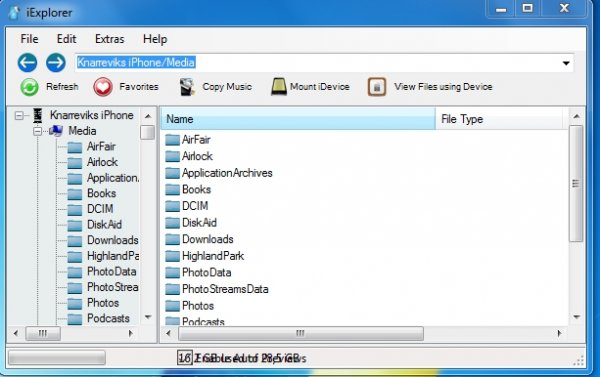Image resolution: width=600 pixels, height=377 pixels.
Task: Open the address bar dropdown arrow
Action: click(x=566, y=63)
